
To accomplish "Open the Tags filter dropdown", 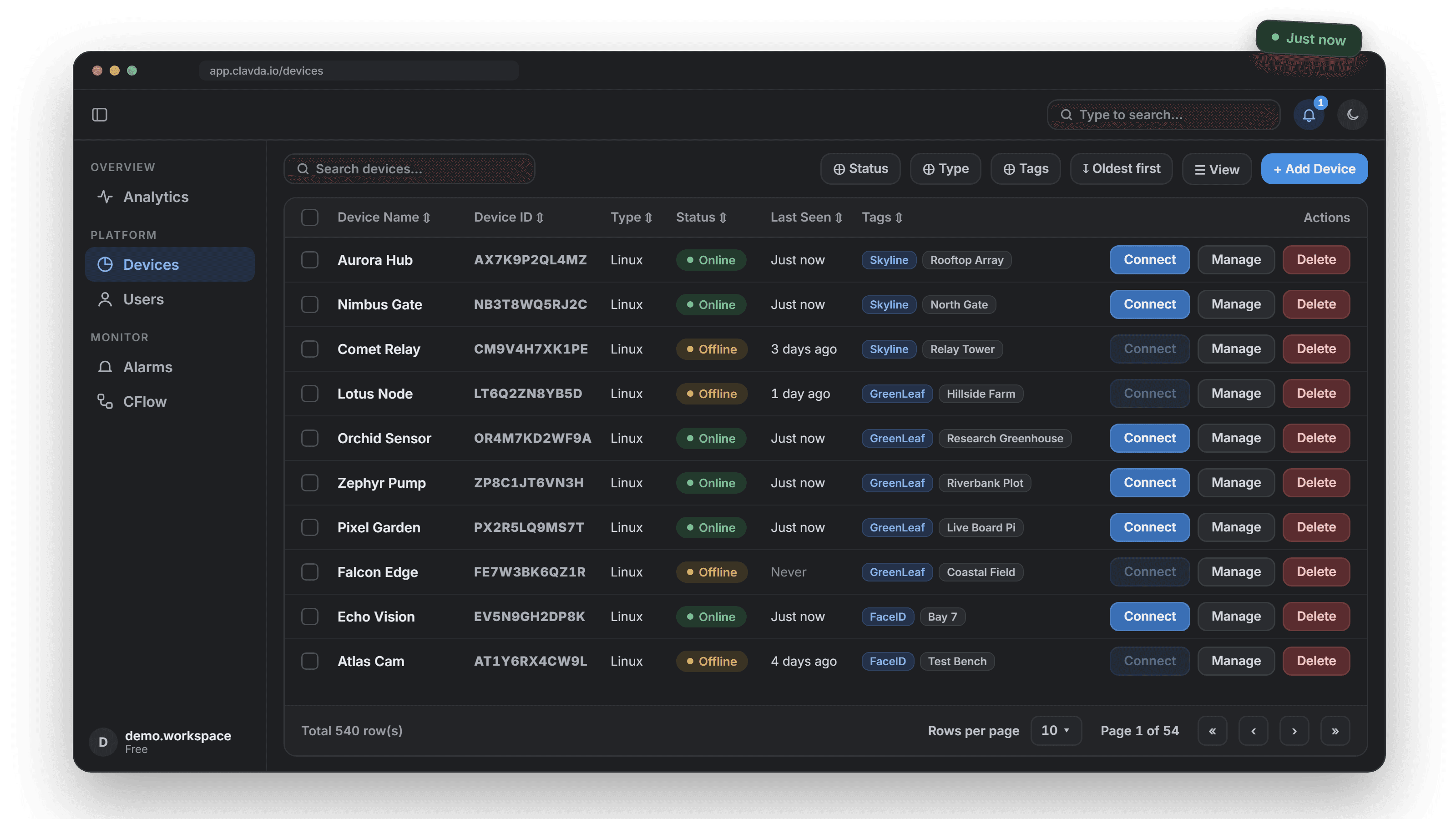I will tap(1025, 169).
